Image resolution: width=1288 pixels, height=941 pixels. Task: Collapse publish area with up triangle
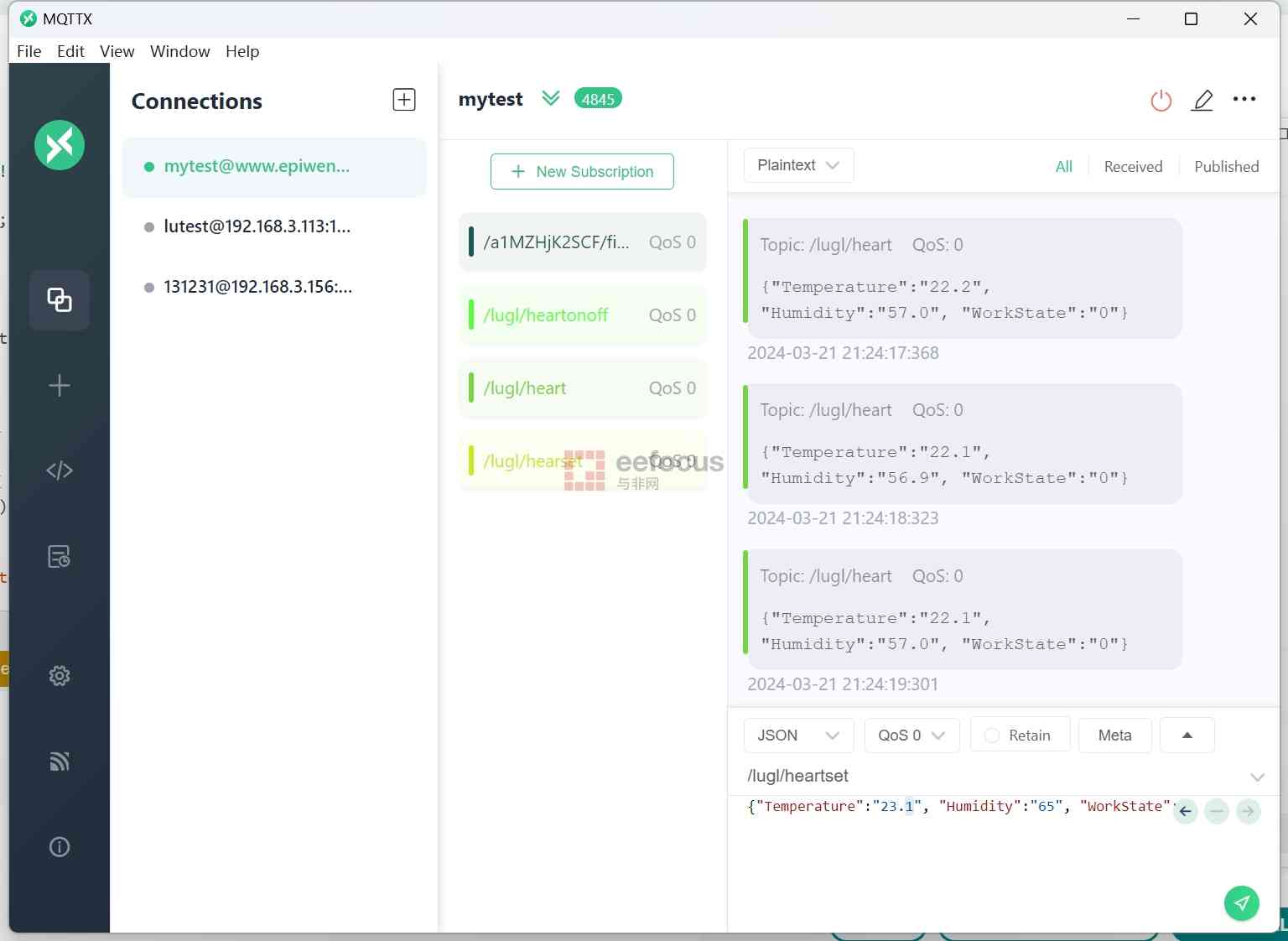coord(1187,735)
